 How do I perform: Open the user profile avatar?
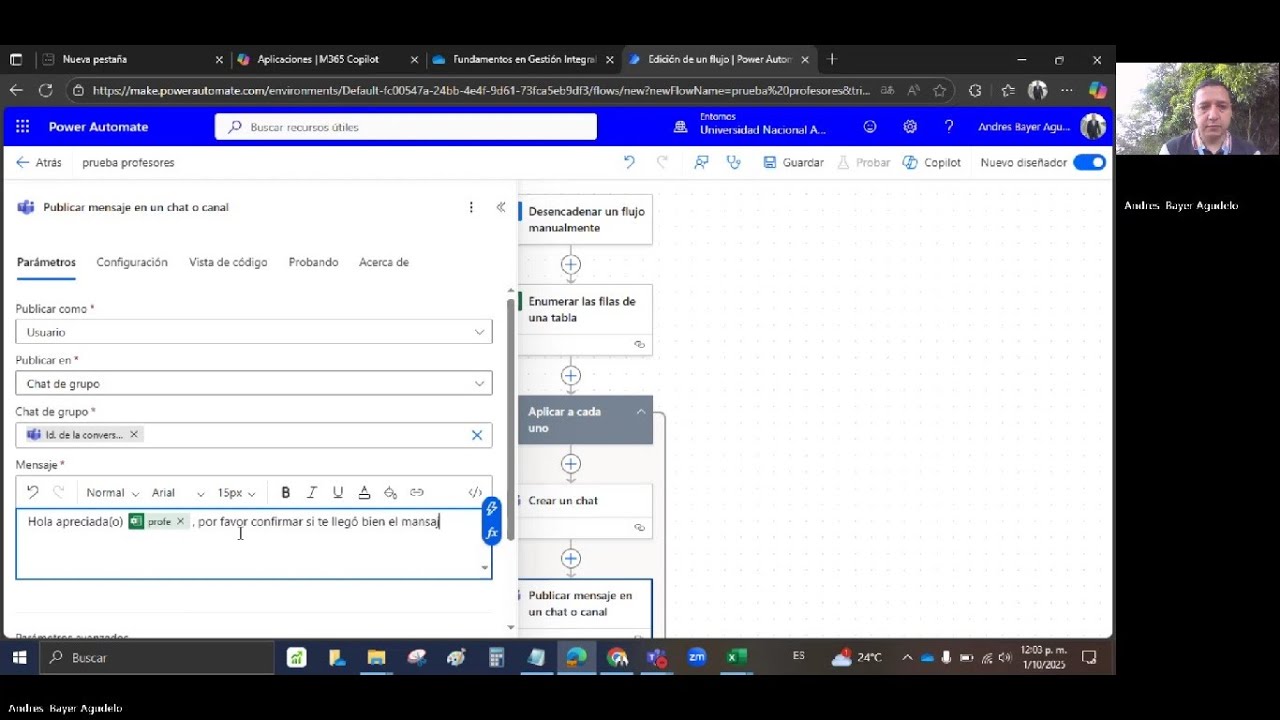(x=1093, y=127)
